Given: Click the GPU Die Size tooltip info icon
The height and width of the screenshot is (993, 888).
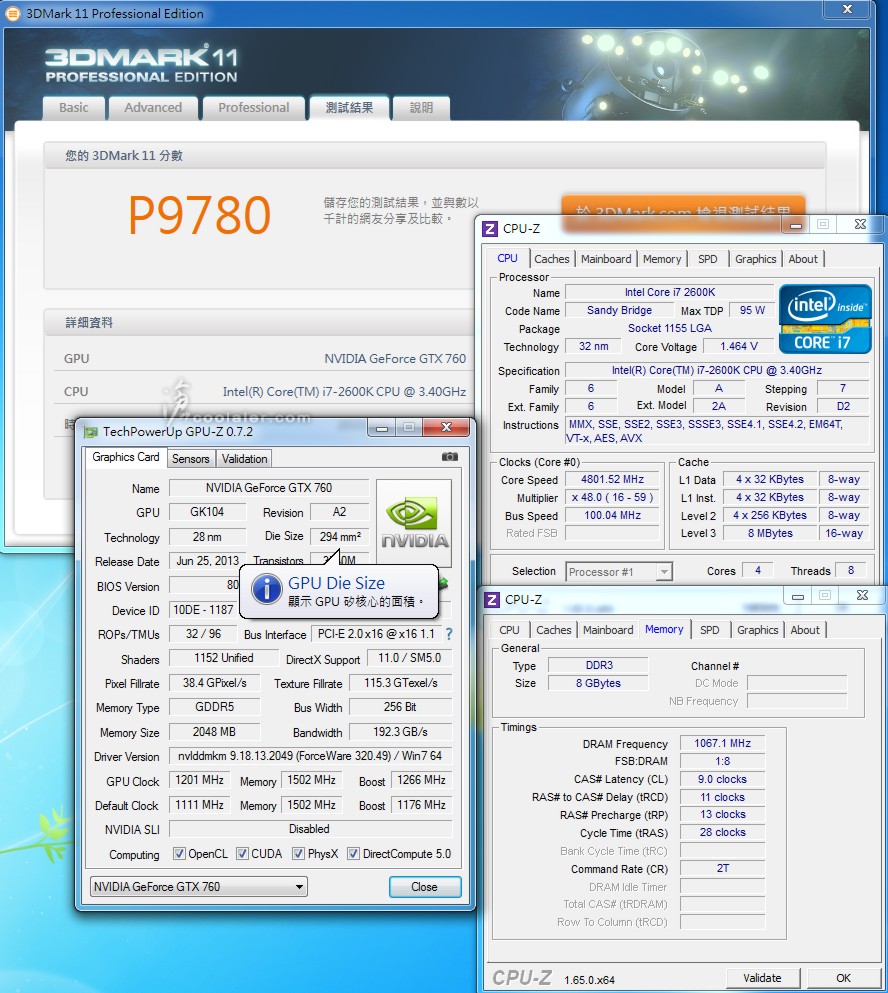Looking at the screenshot, I should tap(267, 590).
